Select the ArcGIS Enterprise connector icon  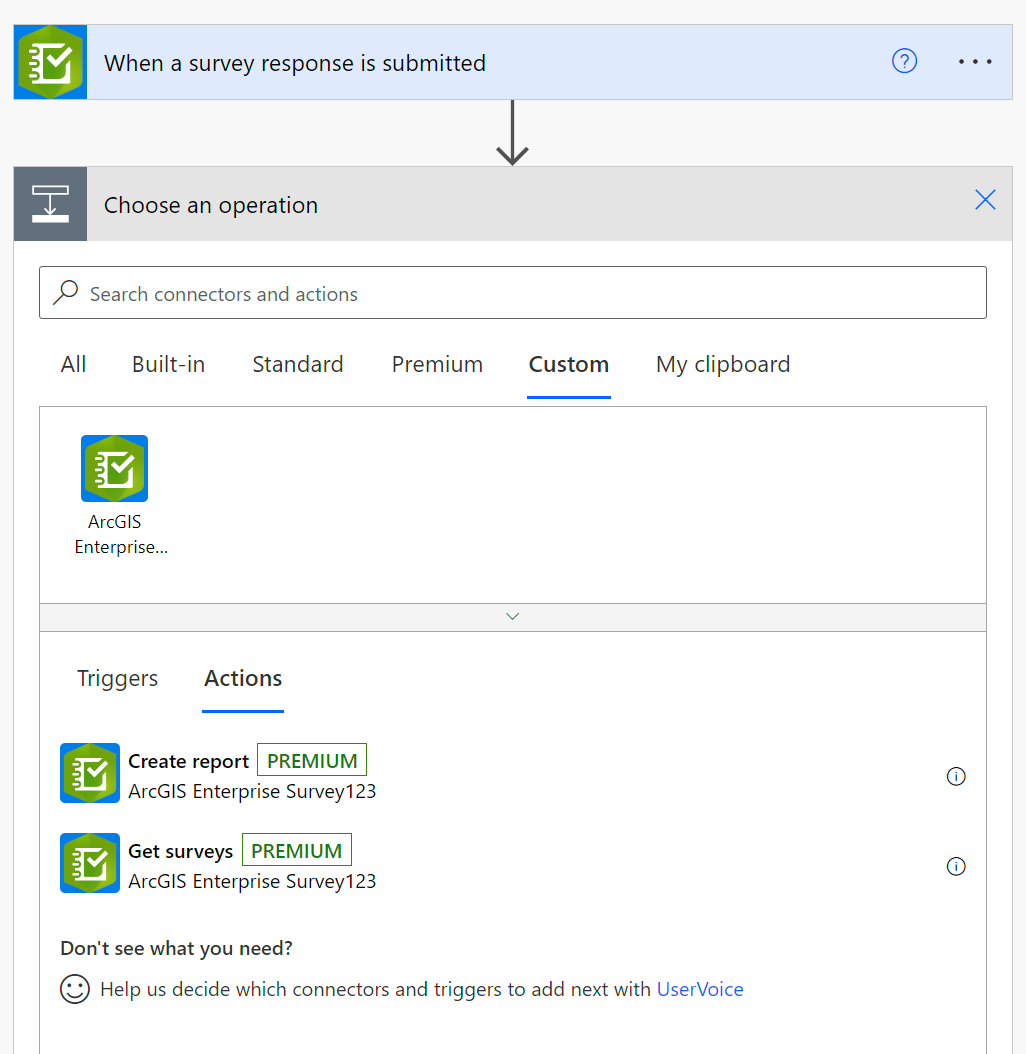pos(114,467)
